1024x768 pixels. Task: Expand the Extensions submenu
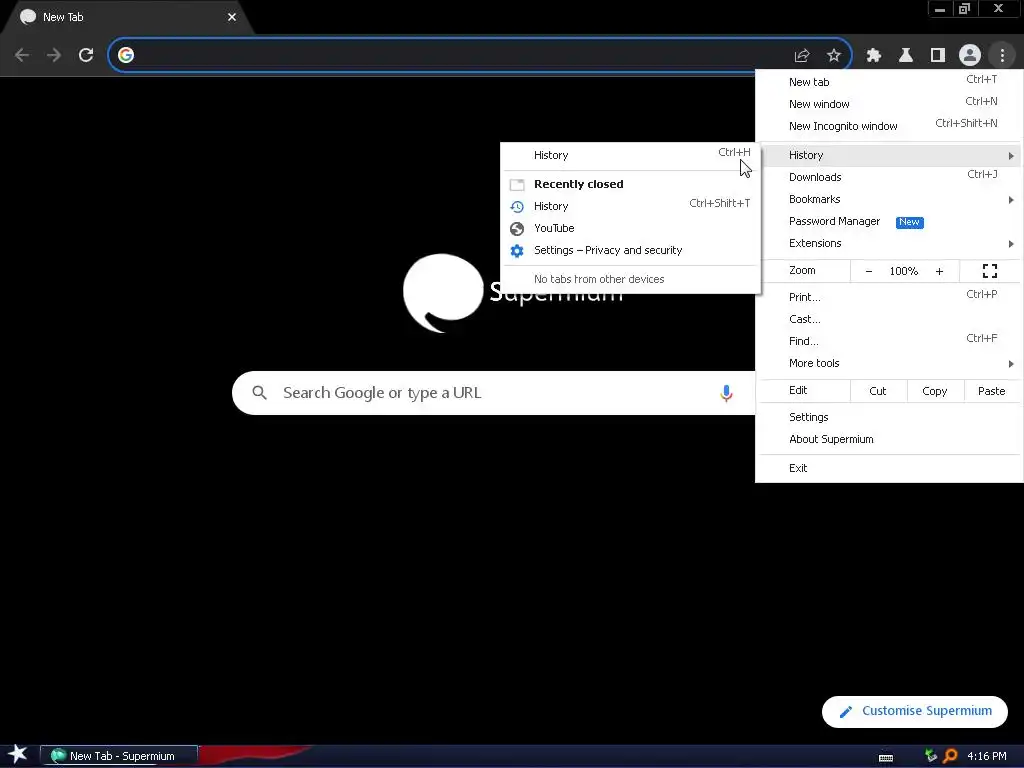click(x=889, y=243)
